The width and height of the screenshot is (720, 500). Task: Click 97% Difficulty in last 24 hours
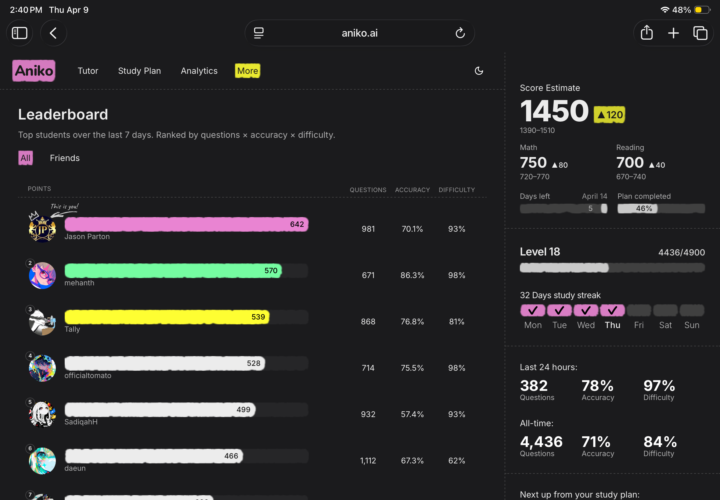659,389
